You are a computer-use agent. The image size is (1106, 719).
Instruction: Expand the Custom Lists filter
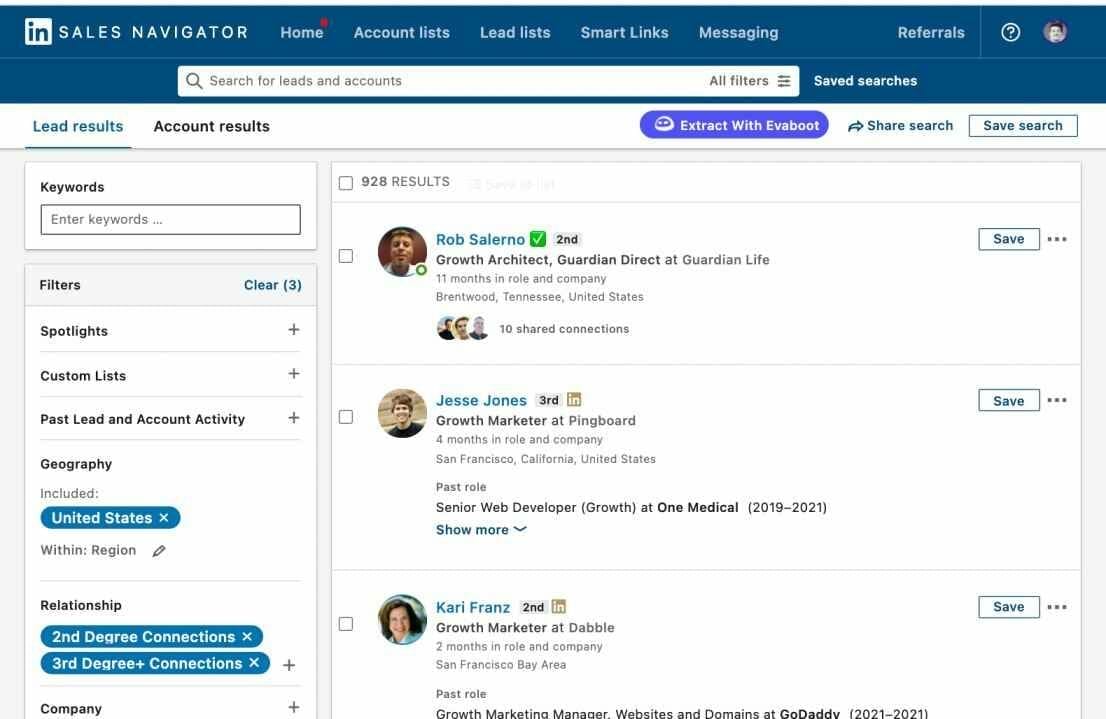point(293,374)
